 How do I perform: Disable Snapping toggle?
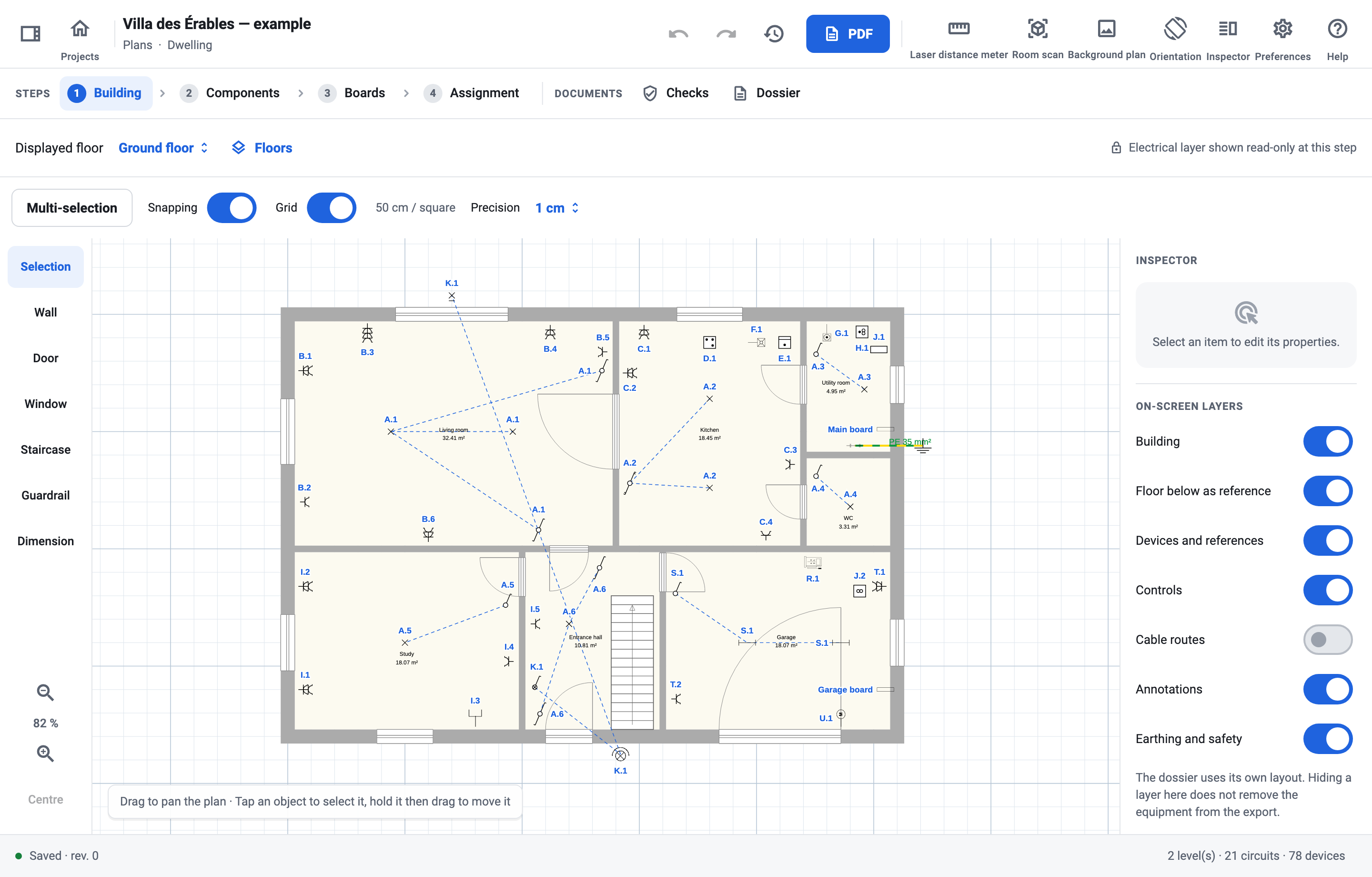click(x=232, y=207)
